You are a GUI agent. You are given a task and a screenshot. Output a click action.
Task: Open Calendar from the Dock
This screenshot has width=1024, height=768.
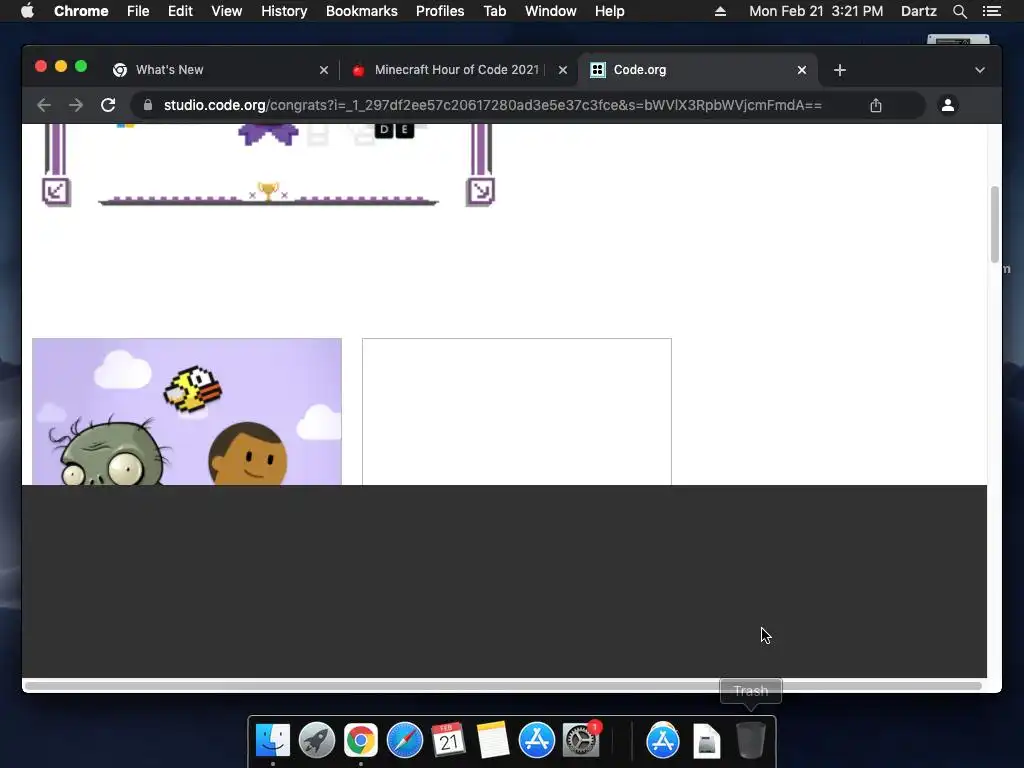449,741
